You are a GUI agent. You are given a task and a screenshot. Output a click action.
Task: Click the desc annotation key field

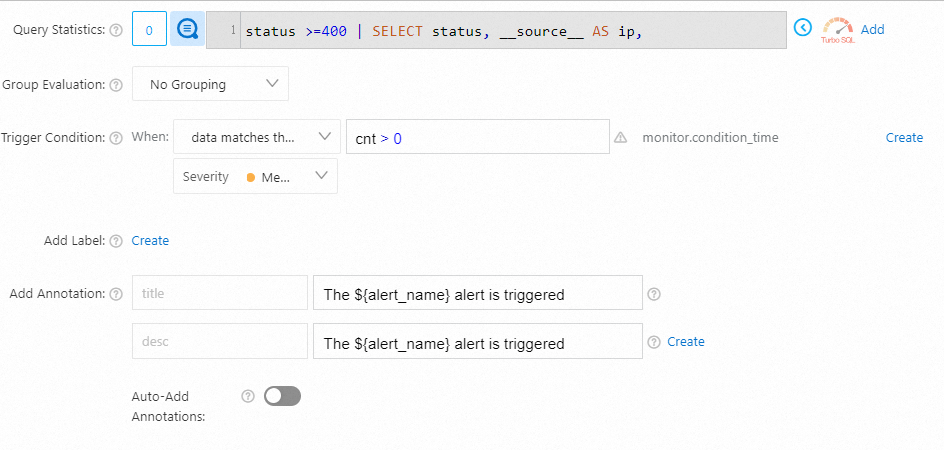[x=220, y=342]
